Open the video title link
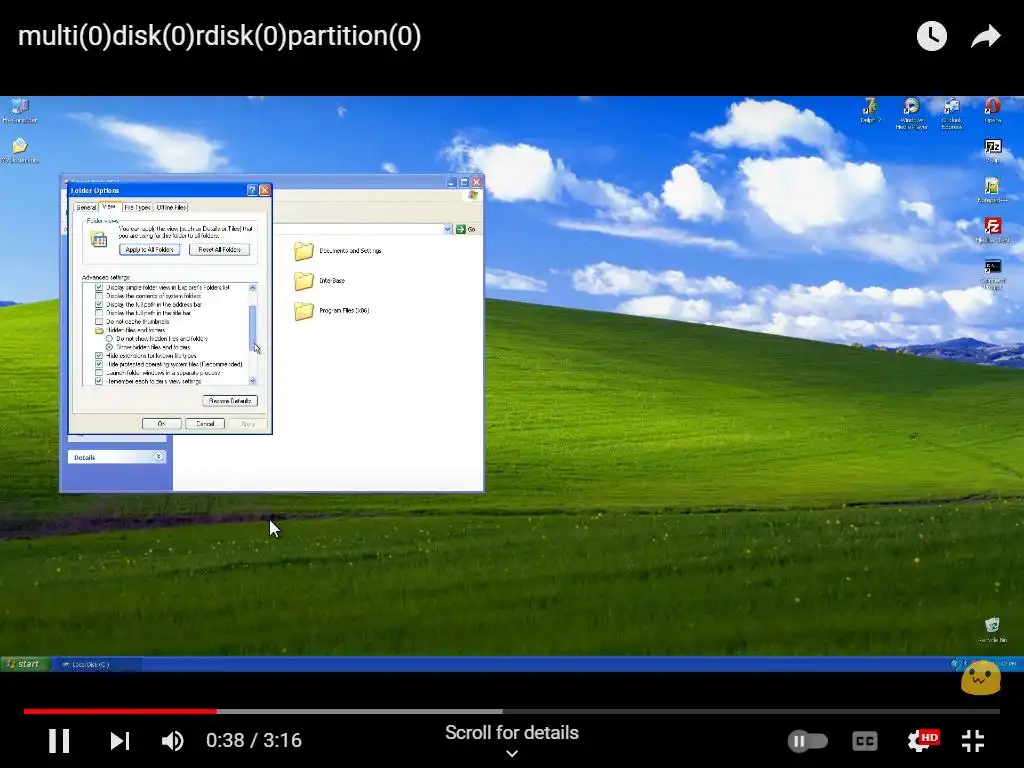1024x768 pixels. (219, 36)
